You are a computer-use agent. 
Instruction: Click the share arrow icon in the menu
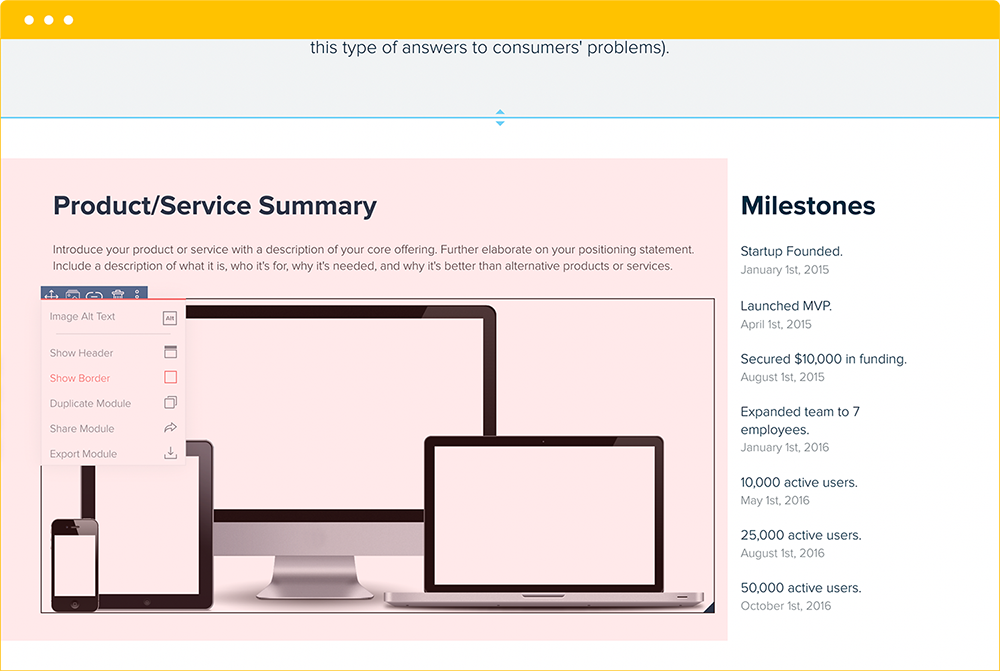[x=170, y=427]
